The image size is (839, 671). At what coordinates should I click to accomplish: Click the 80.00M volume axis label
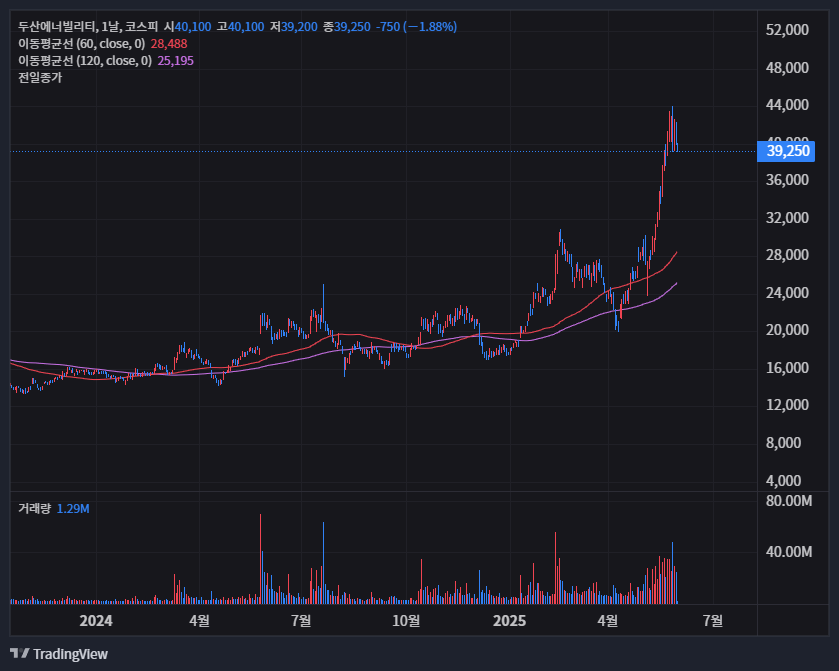coord(789,501)
